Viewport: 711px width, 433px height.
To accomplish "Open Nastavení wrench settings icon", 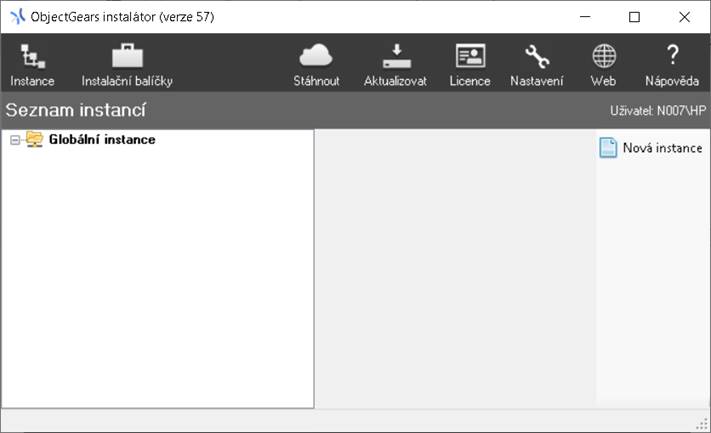I will [537, 56].
